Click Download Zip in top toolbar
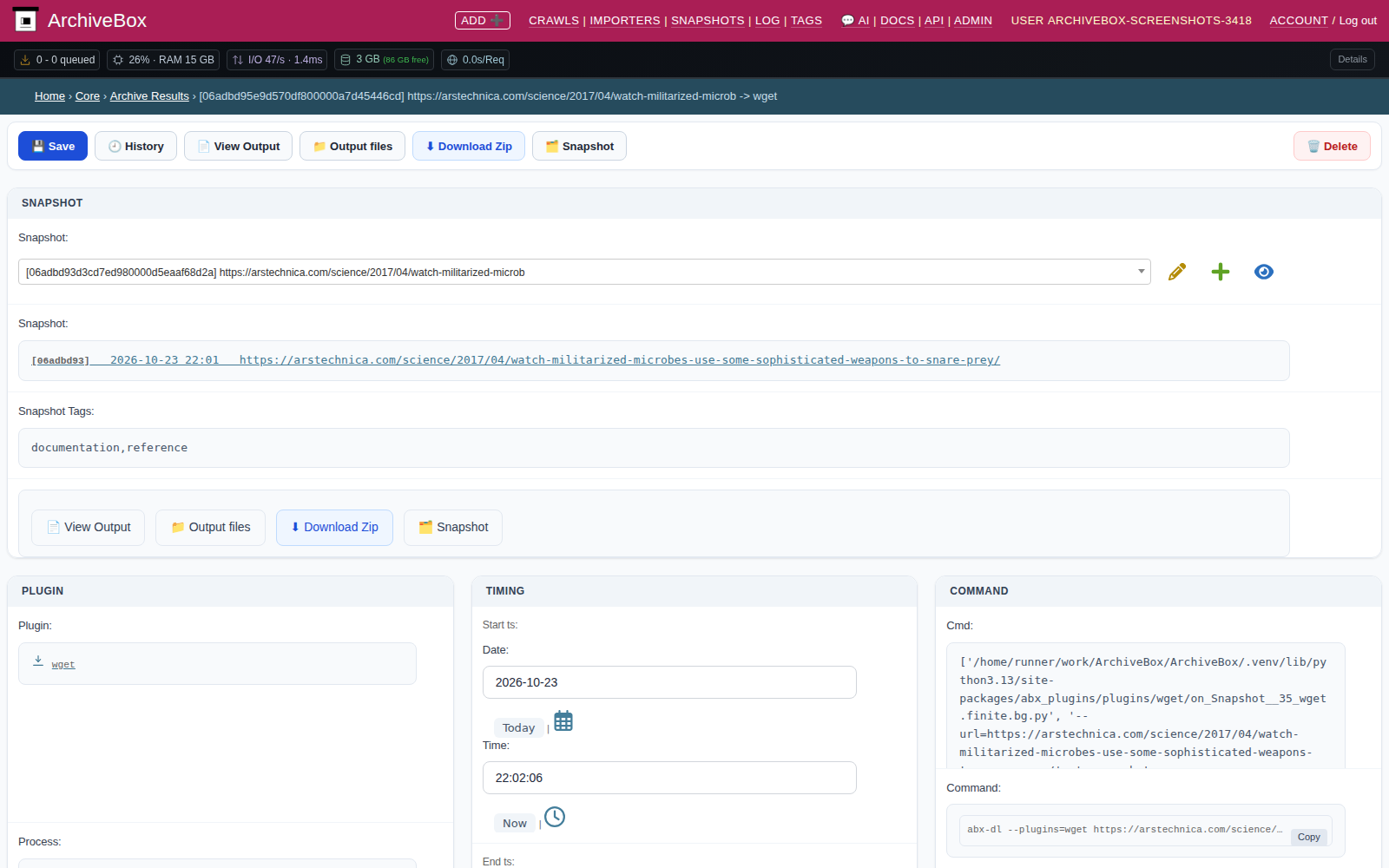 (x=469, y=146)
